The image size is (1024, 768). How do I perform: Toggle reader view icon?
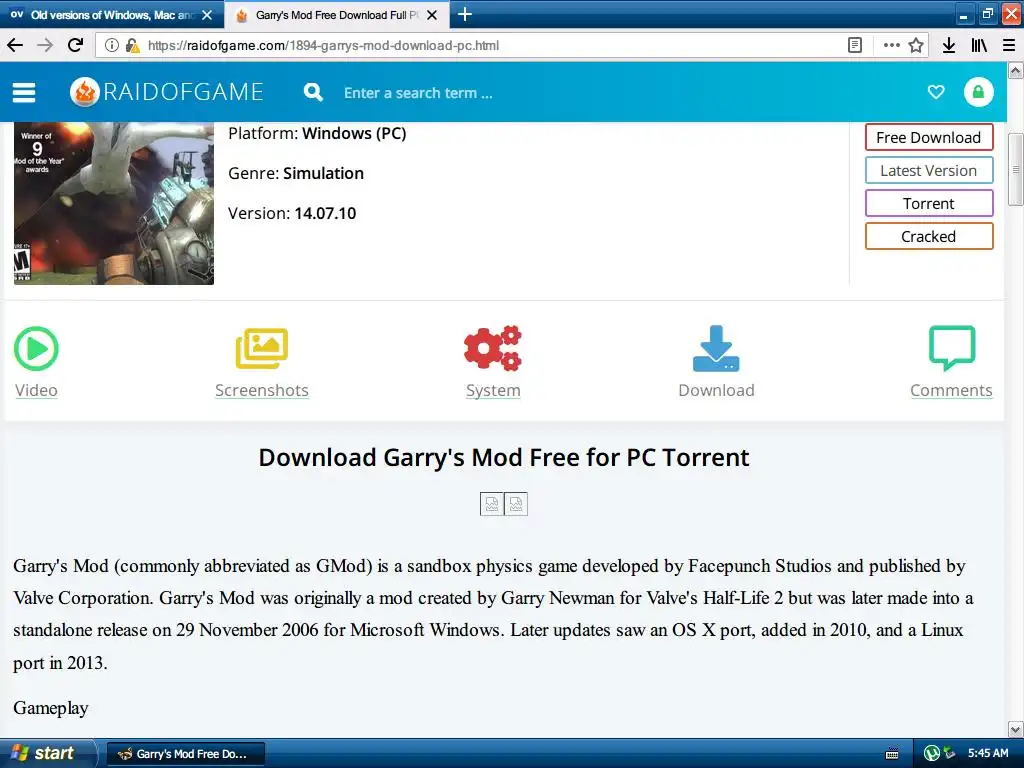coord(854,45)
